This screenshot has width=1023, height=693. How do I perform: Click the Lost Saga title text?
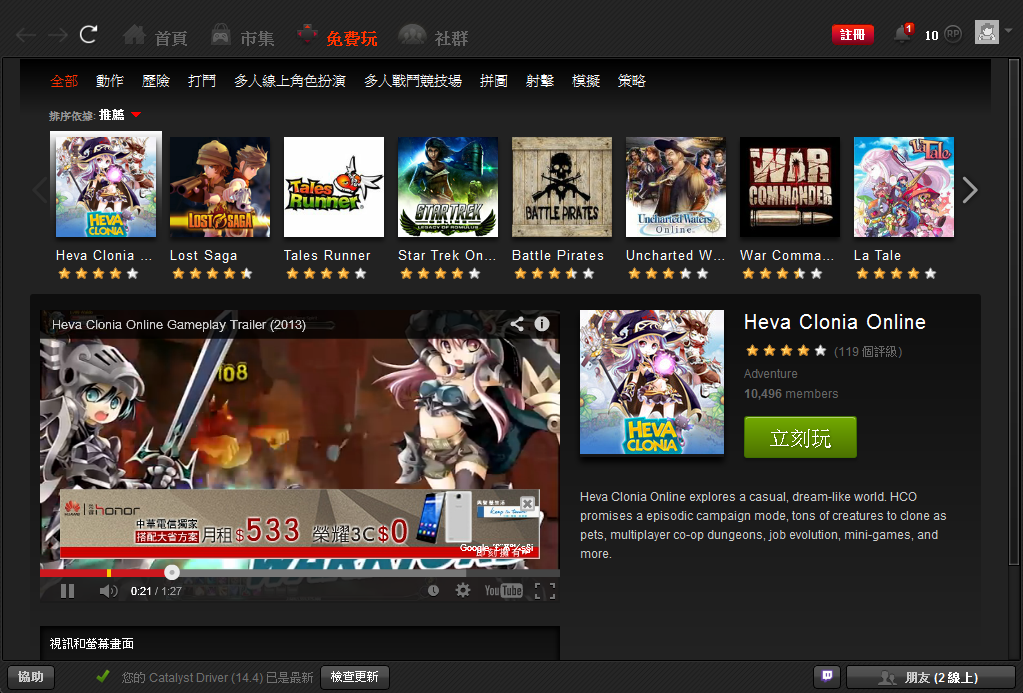[x=204, y=255]
